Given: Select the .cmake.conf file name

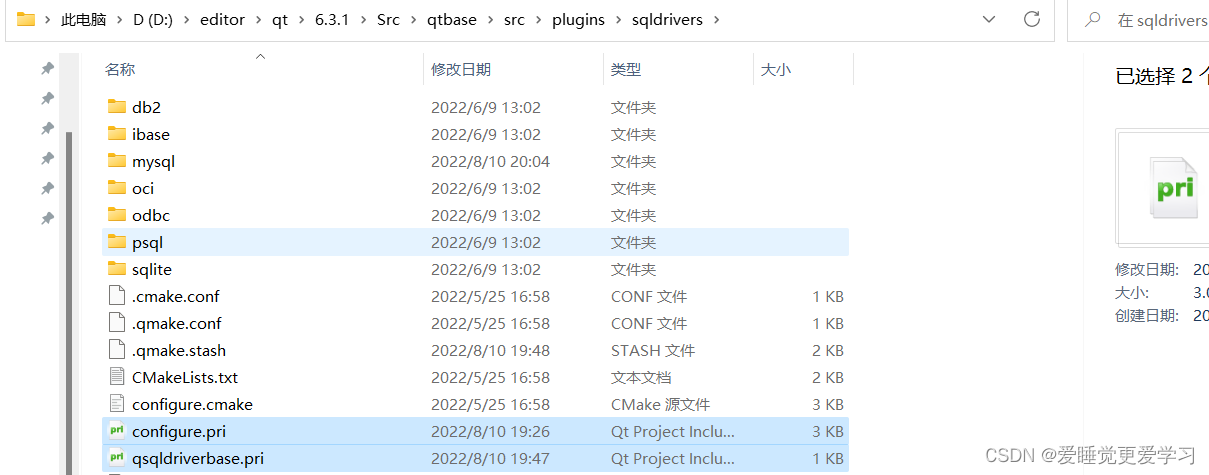Looking at the screenshot, I should 176,296.
